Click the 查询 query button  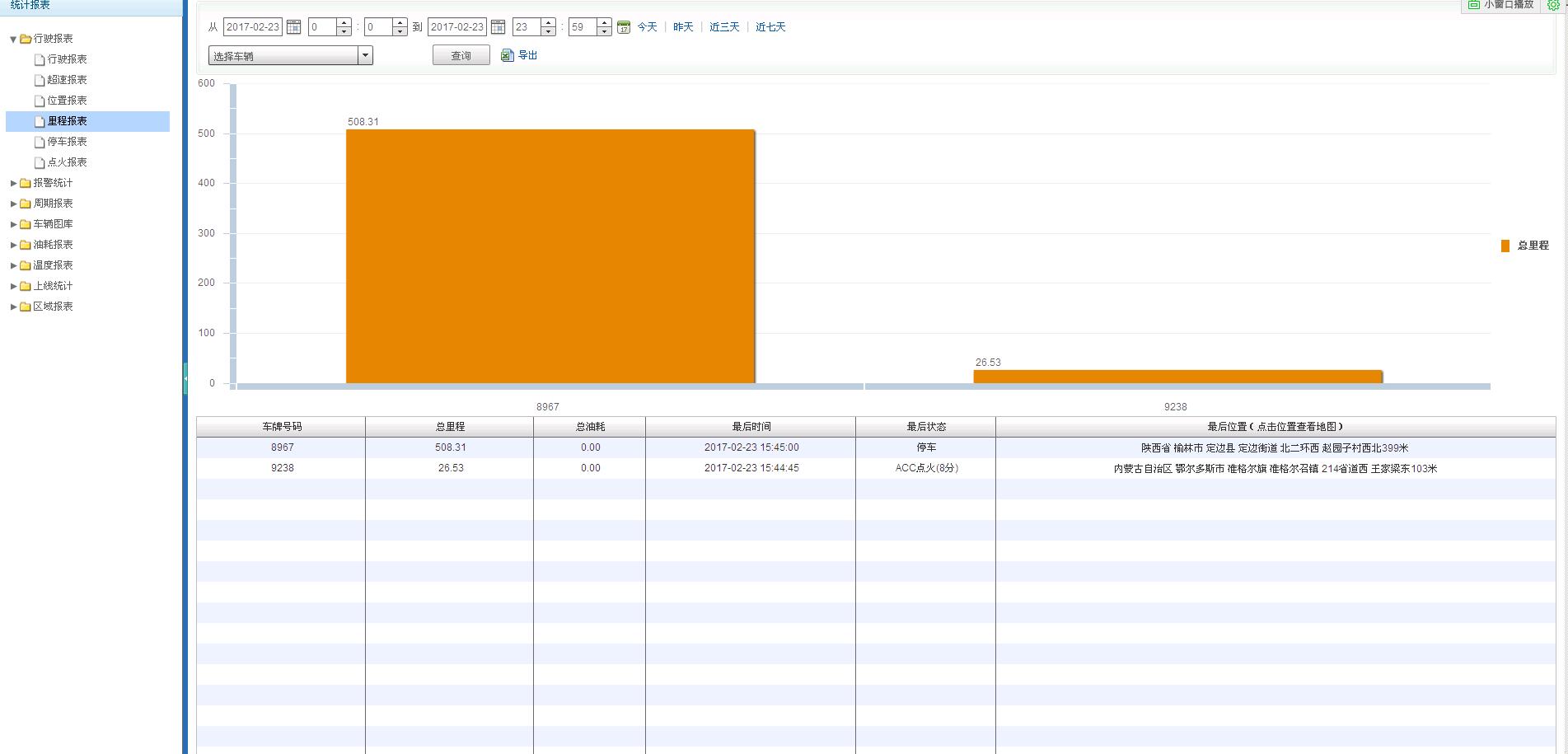point(461,55)
